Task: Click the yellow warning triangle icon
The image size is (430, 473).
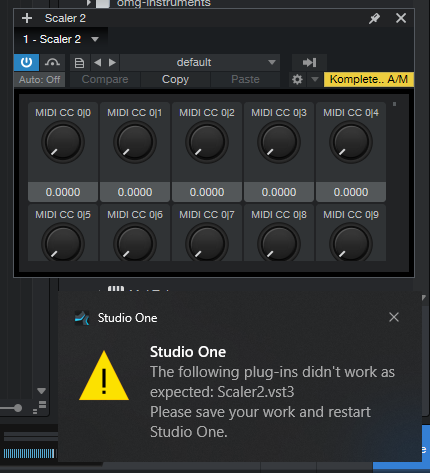Action: 104,376
